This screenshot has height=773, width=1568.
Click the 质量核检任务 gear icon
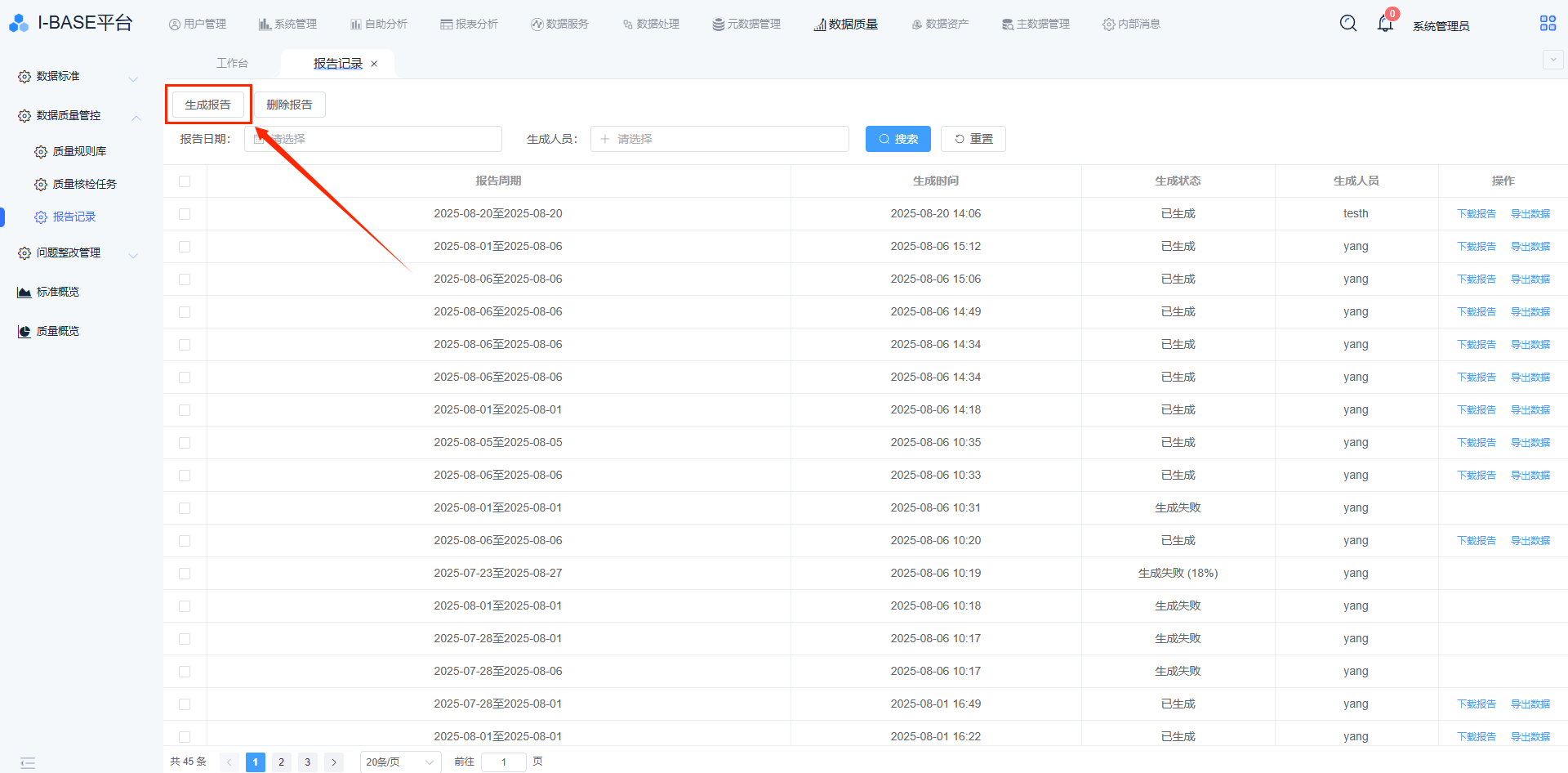pyautogui.click(x=41, y=185)
